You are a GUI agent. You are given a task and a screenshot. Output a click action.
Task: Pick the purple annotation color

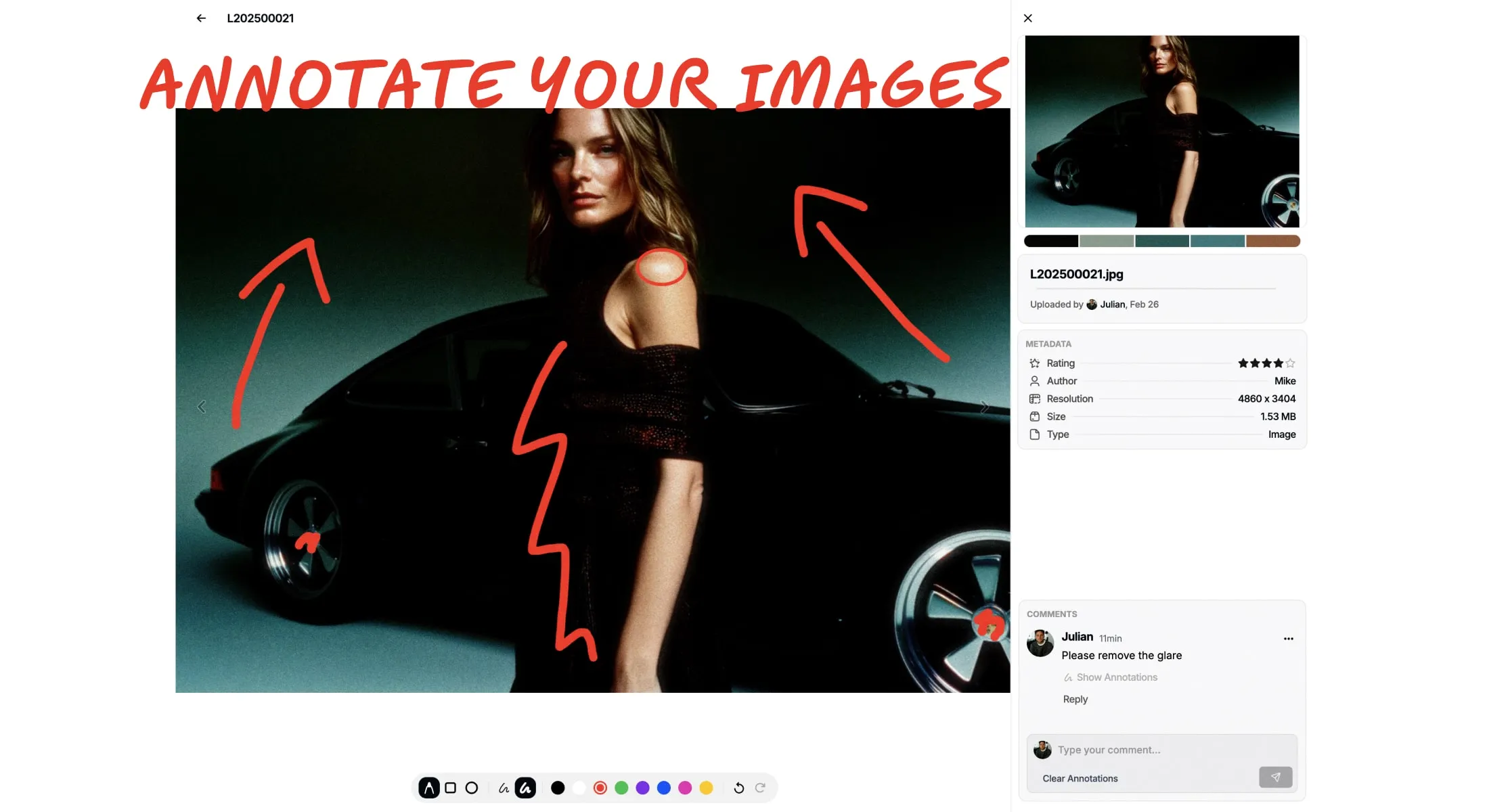tap(643, 788)
